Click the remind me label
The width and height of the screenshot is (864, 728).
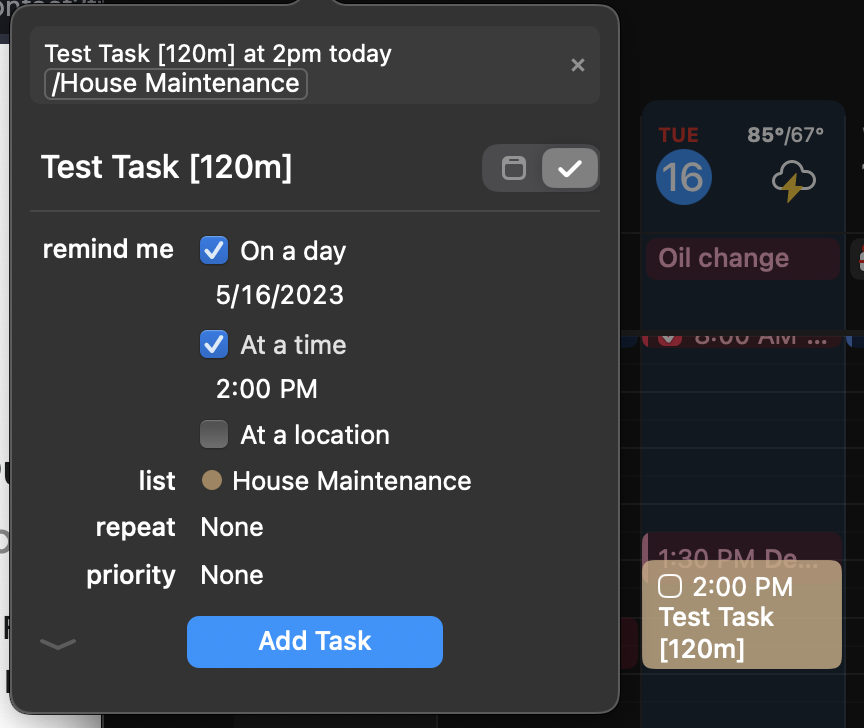tap(108, 249)
